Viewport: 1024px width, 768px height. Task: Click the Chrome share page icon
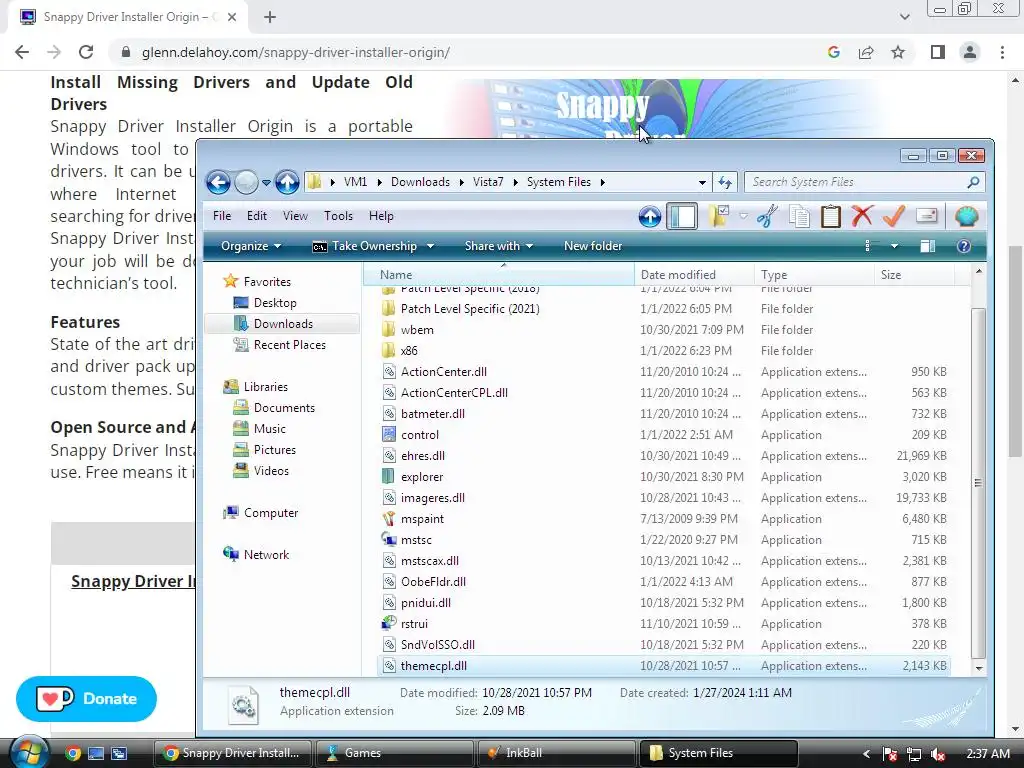pos(866,52)
